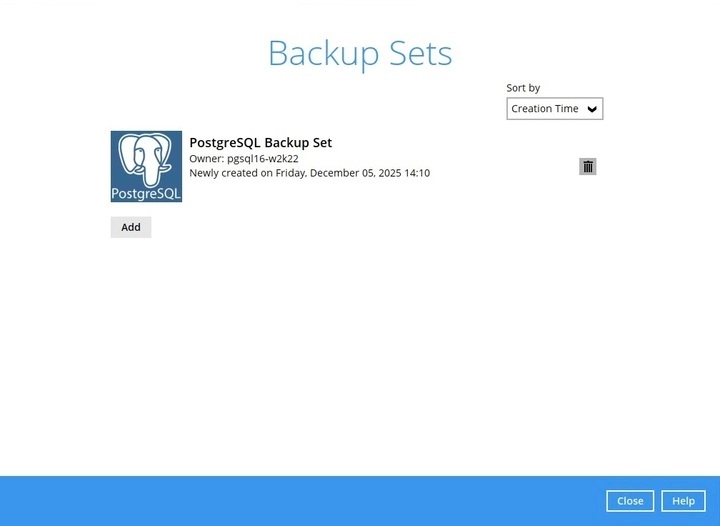
Task: Open the PostgreSQL Backup Set title
Action: [x=260, y=143]
